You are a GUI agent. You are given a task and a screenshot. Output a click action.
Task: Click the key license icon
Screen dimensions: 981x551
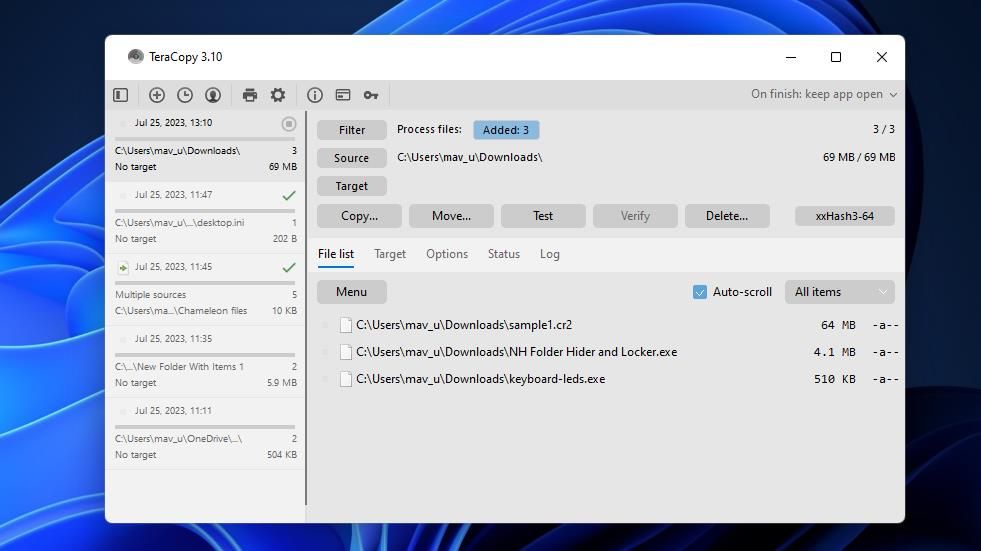pos(371,95)
